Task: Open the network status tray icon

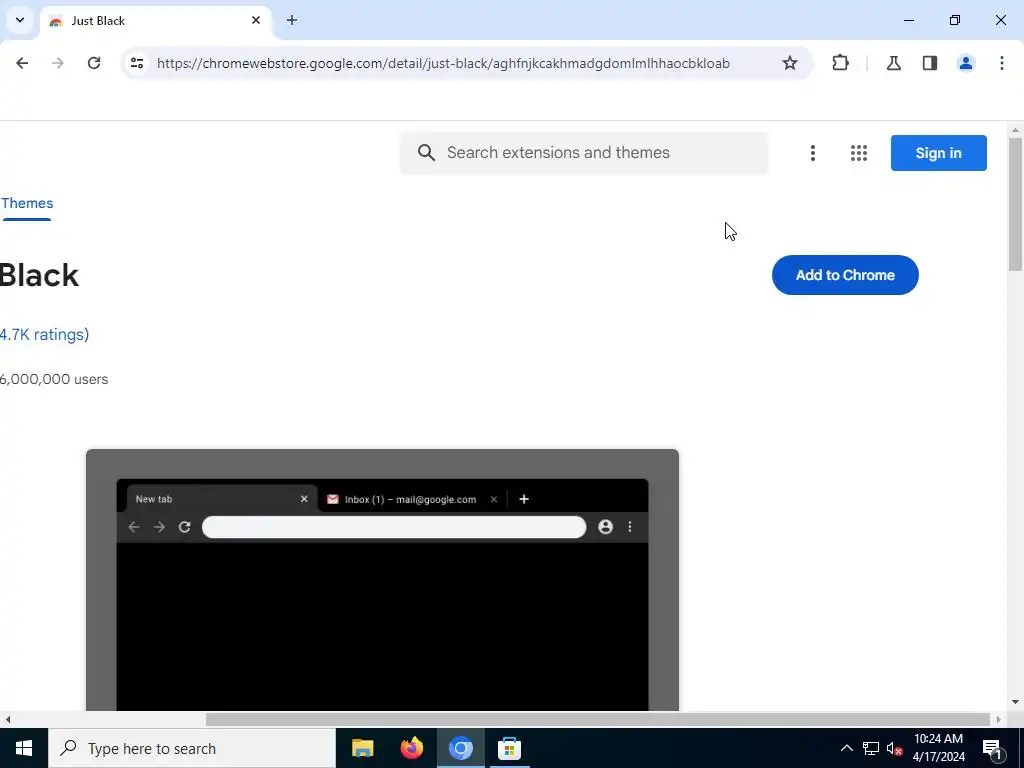Action: coord(871,748)
